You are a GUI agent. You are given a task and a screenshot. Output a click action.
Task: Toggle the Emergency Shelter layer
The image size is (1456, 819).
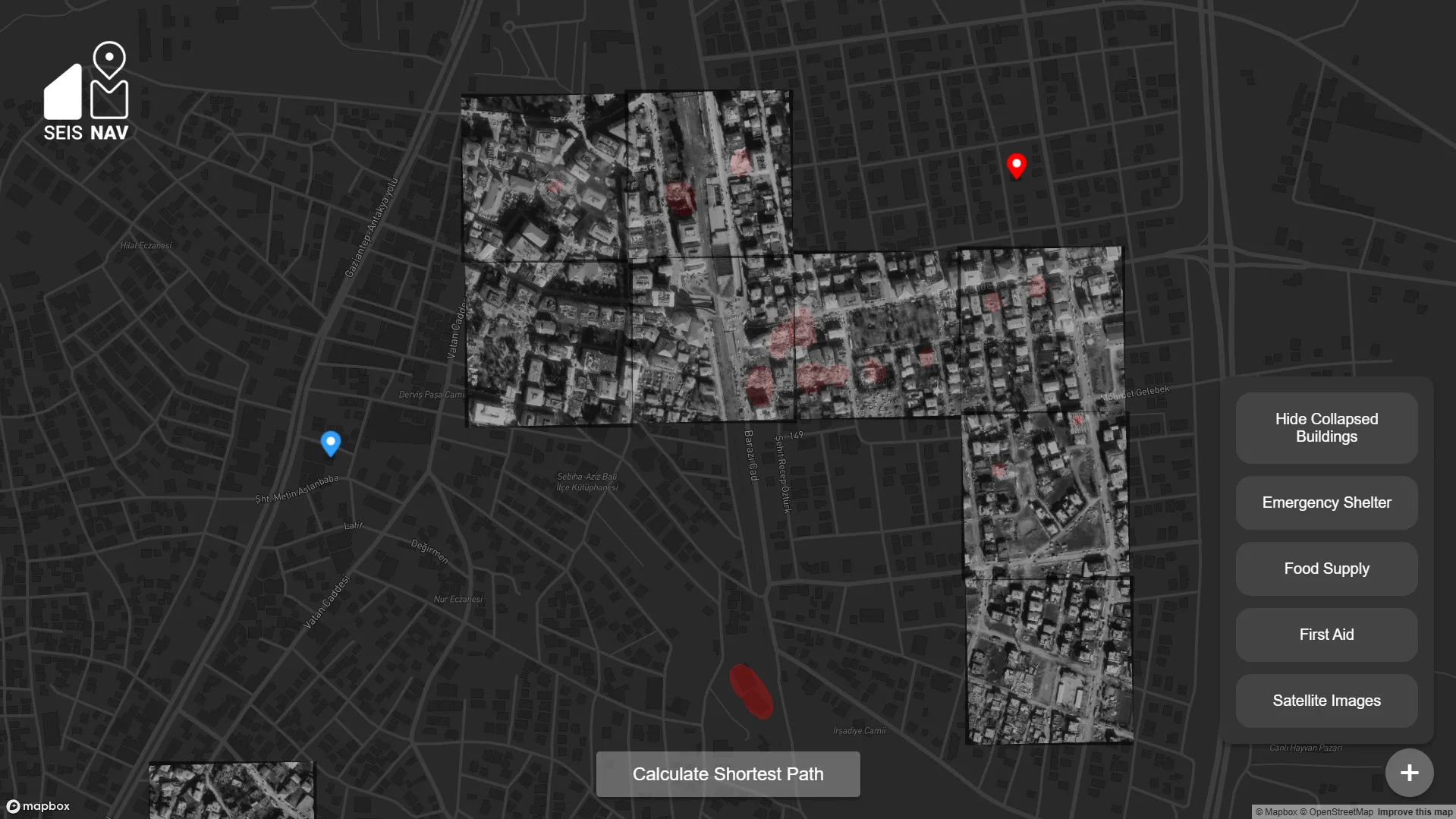pos(1326,502)
